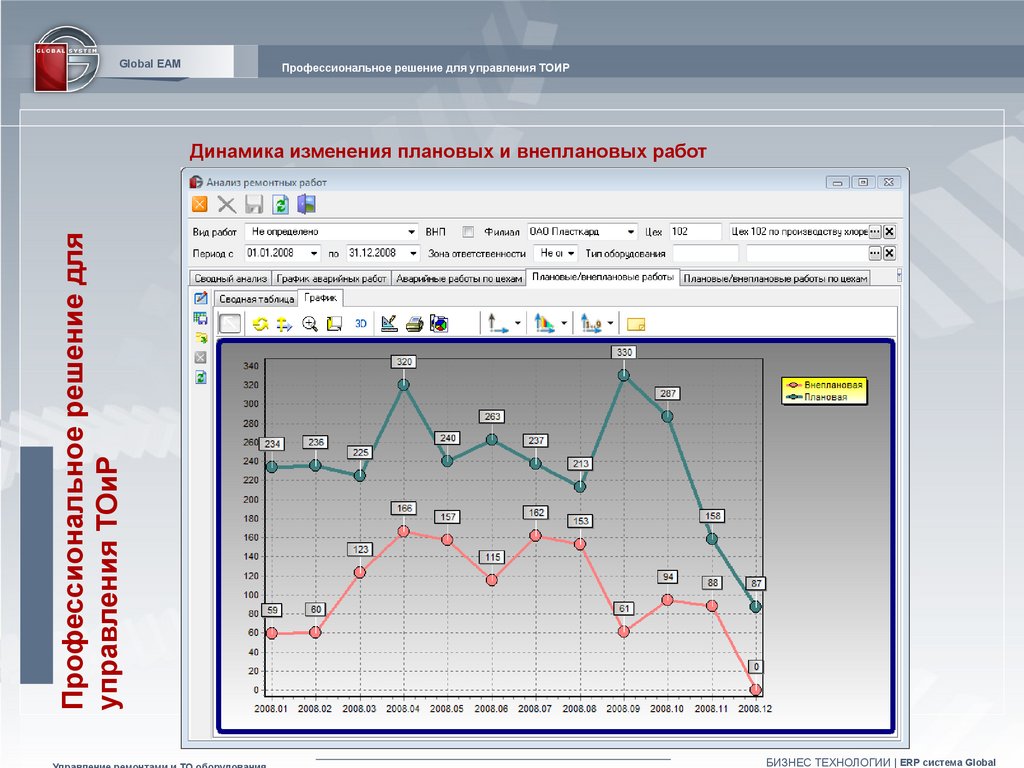Click the orange cancel icon in top toolbar
The width and height of the screenshot is (1024, 768).
[200, 205]
